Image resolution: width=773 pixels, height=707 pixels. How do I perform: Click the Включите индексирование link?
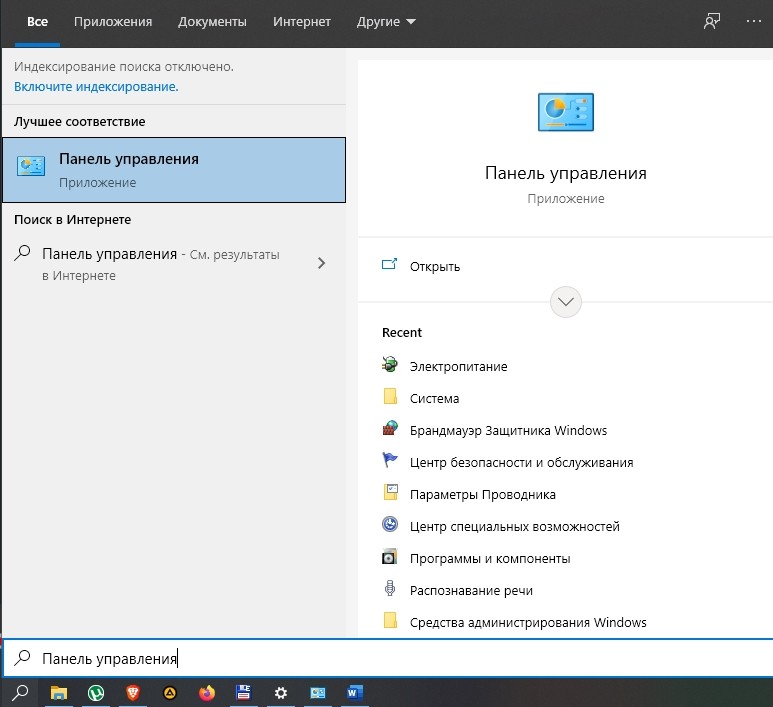pyautogui.click(x=96, y=87)
